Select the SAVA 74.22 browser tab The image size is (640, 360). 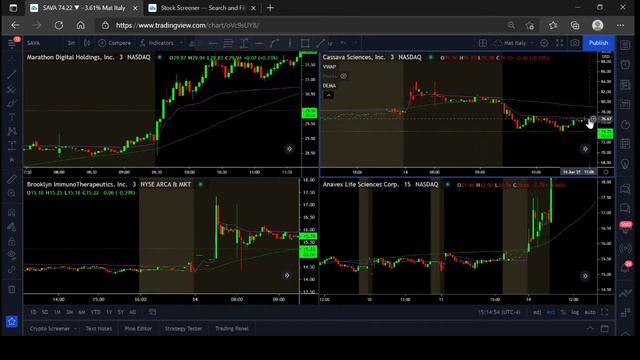point(84,8)
